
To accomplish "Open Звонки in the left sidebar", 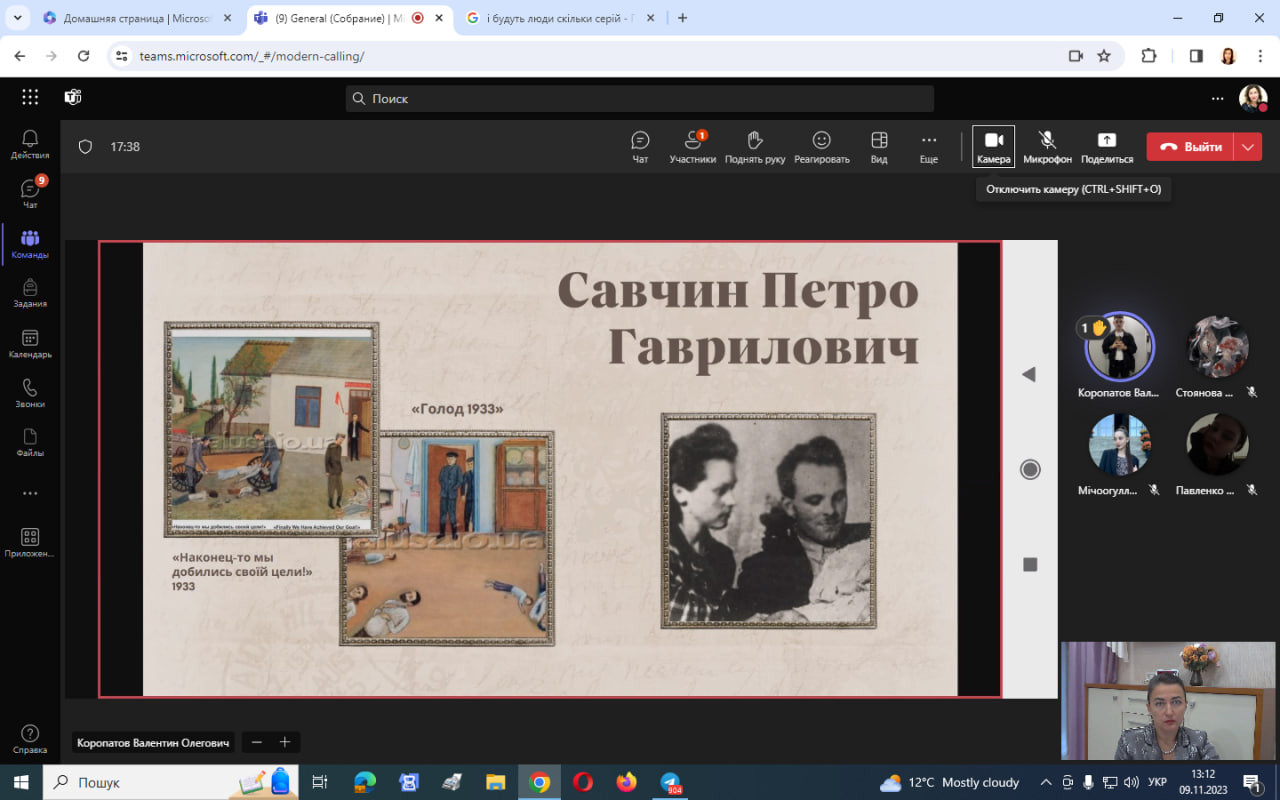I will pyautogui.click(x=30, y=393).
